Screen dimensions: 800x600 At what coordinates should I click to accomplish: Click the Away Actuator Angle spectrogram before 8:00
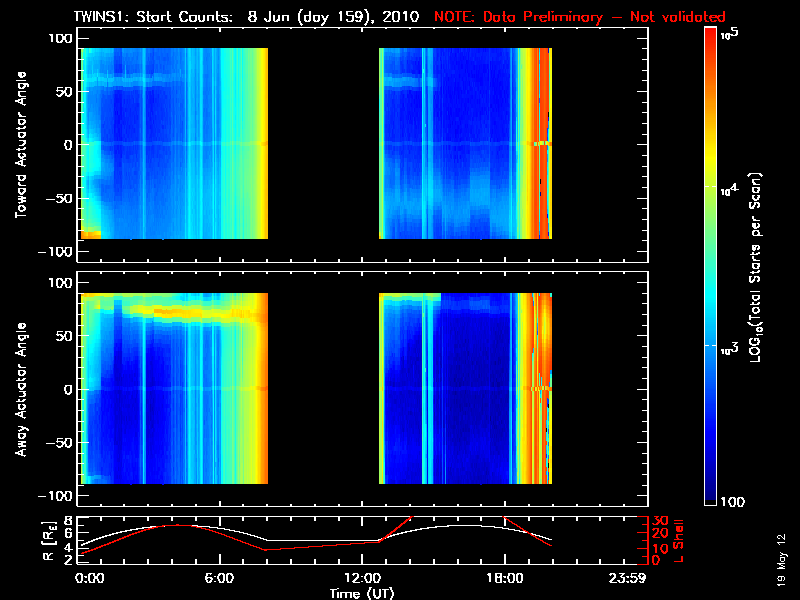click(174, 388)
